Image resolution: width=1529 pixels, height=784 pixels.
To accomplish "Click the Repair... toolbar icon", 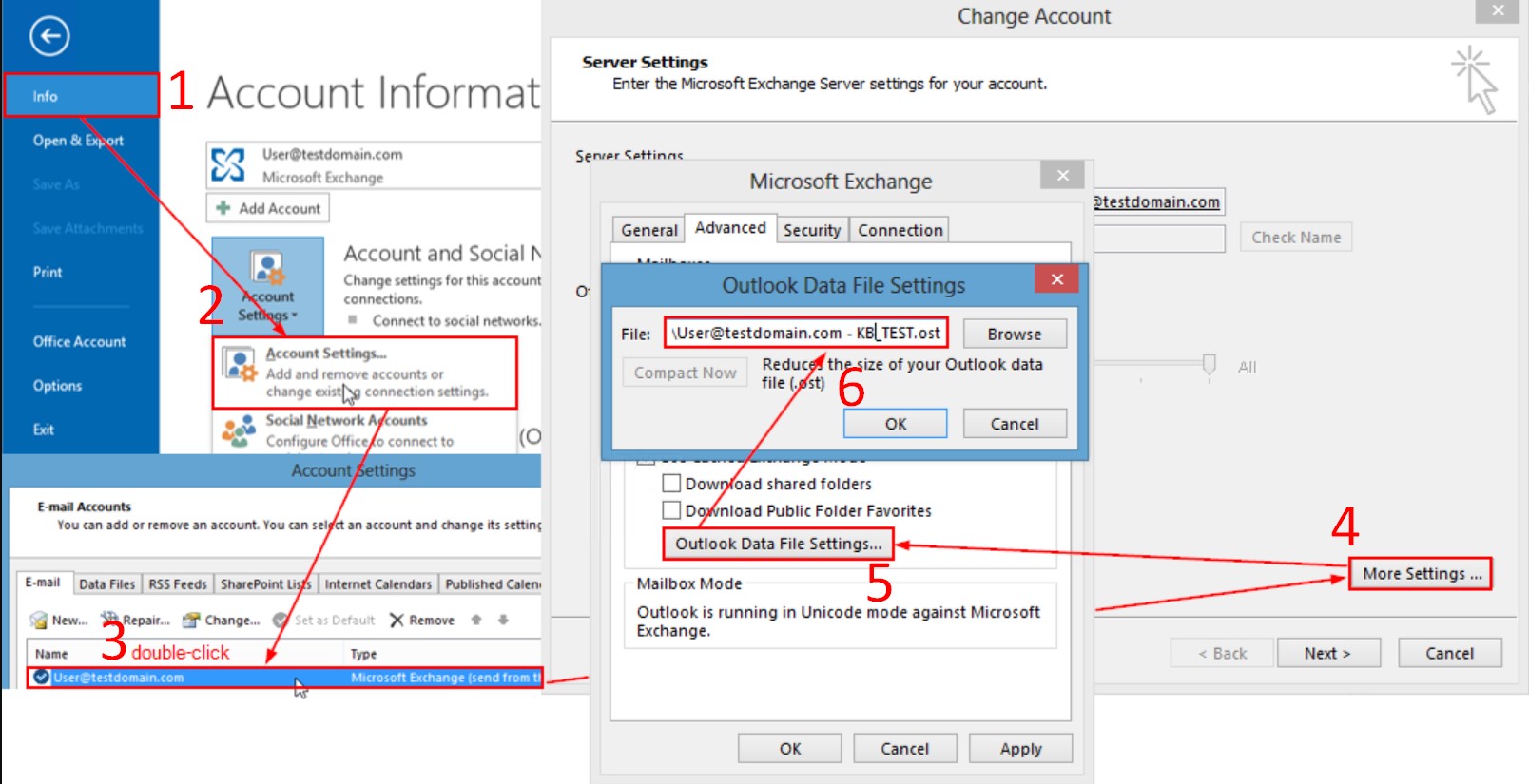I will click(110, 620).
